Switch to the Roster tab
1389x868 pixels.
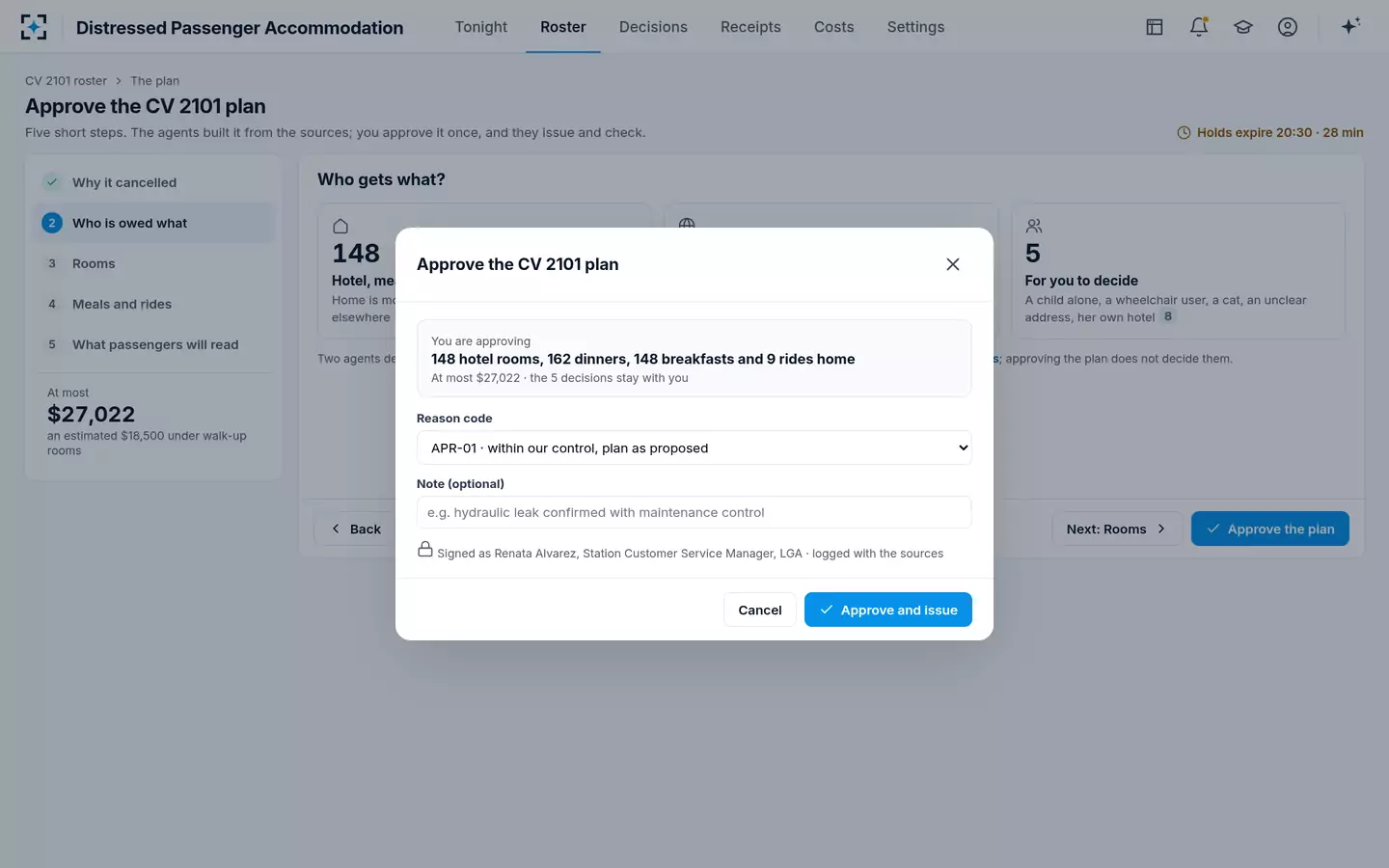pyautogui.click(x=563, y=27)
